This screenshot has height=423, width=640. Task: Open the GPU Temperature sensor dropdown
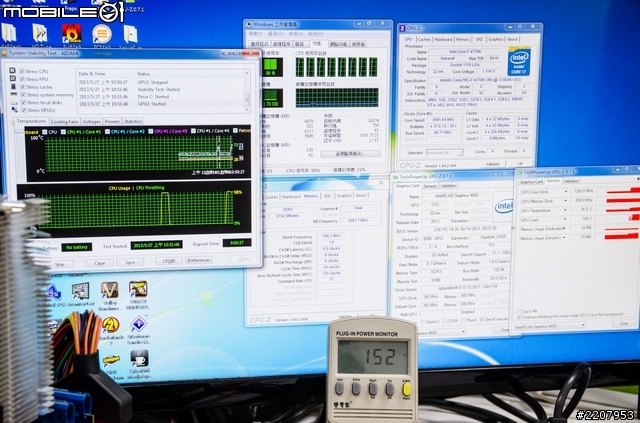566,210
